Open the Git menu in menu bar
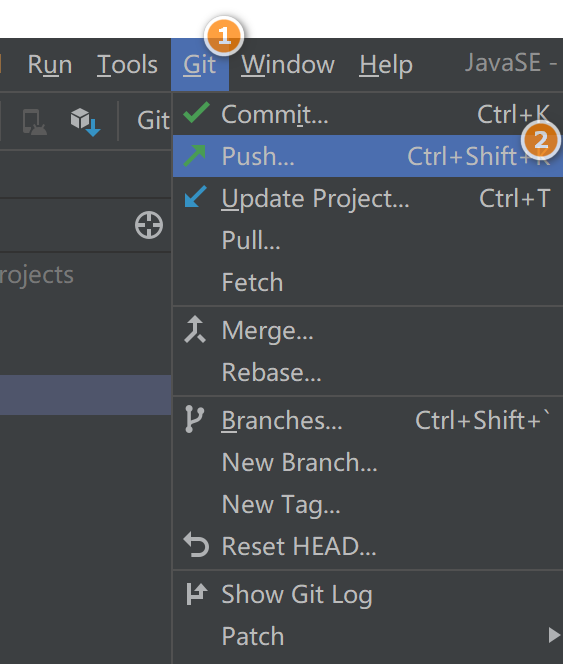Viewport: 563px width, 664px height. [200, 65]
